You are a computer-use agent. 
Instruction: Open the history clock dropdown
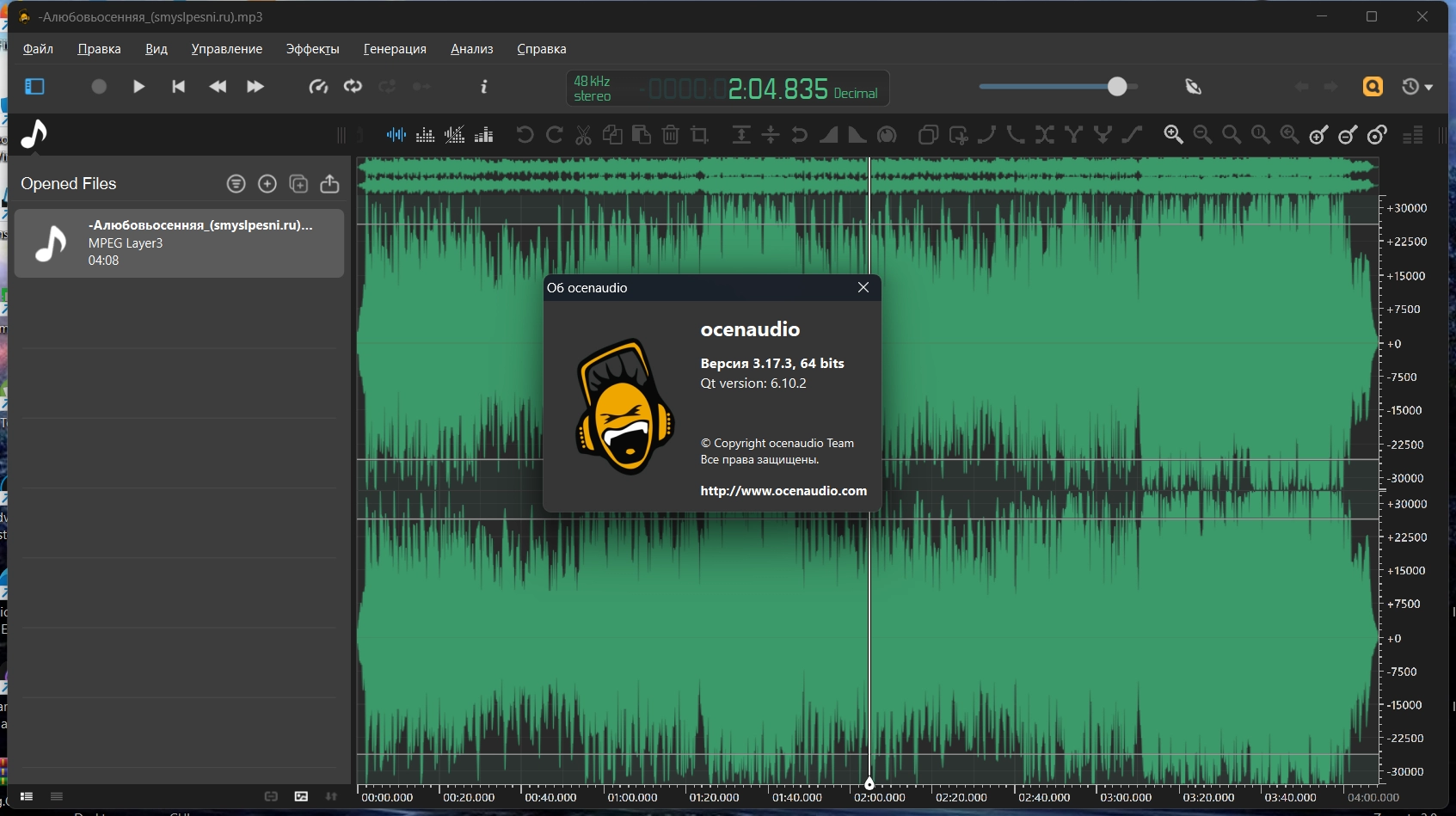1416,87
